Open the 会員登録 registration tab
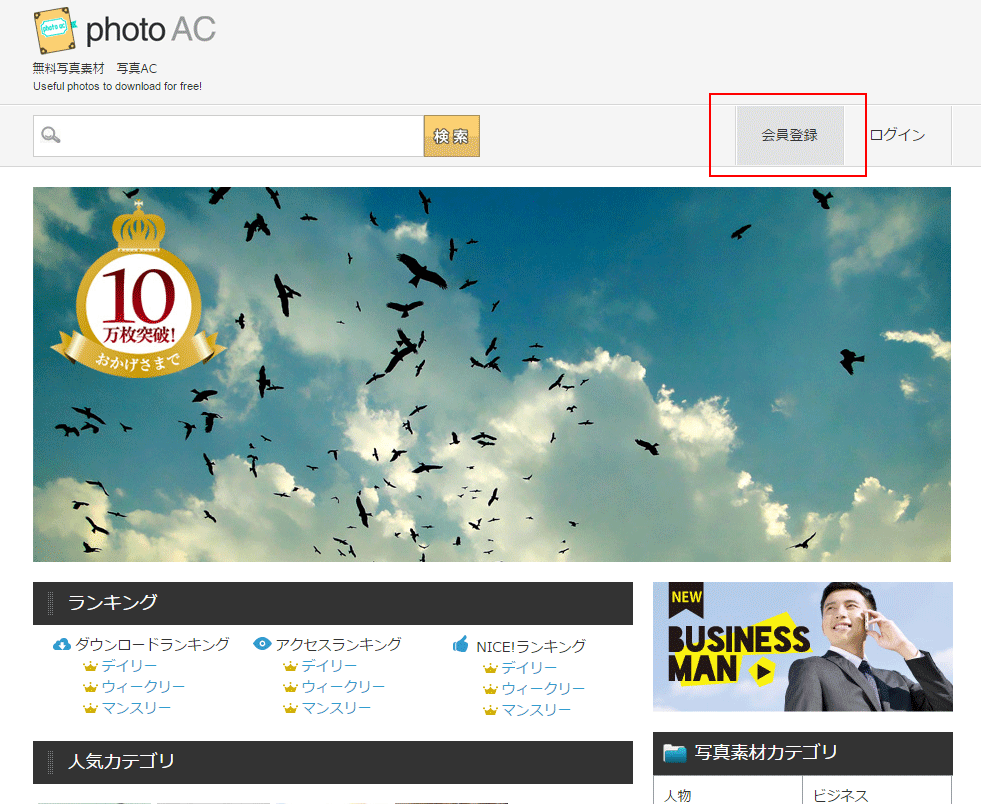Image resolution: width=981 pixels, height=804 pixels. pyautogui.click(x=790, y=135)
